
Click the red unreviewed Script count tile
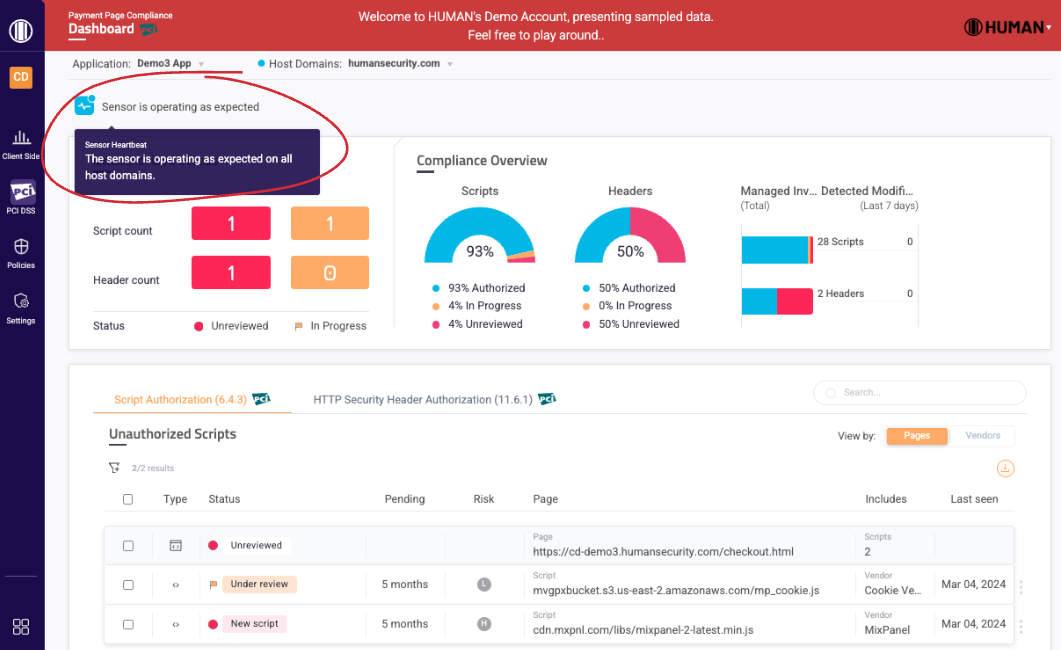[x=231, y=223]
